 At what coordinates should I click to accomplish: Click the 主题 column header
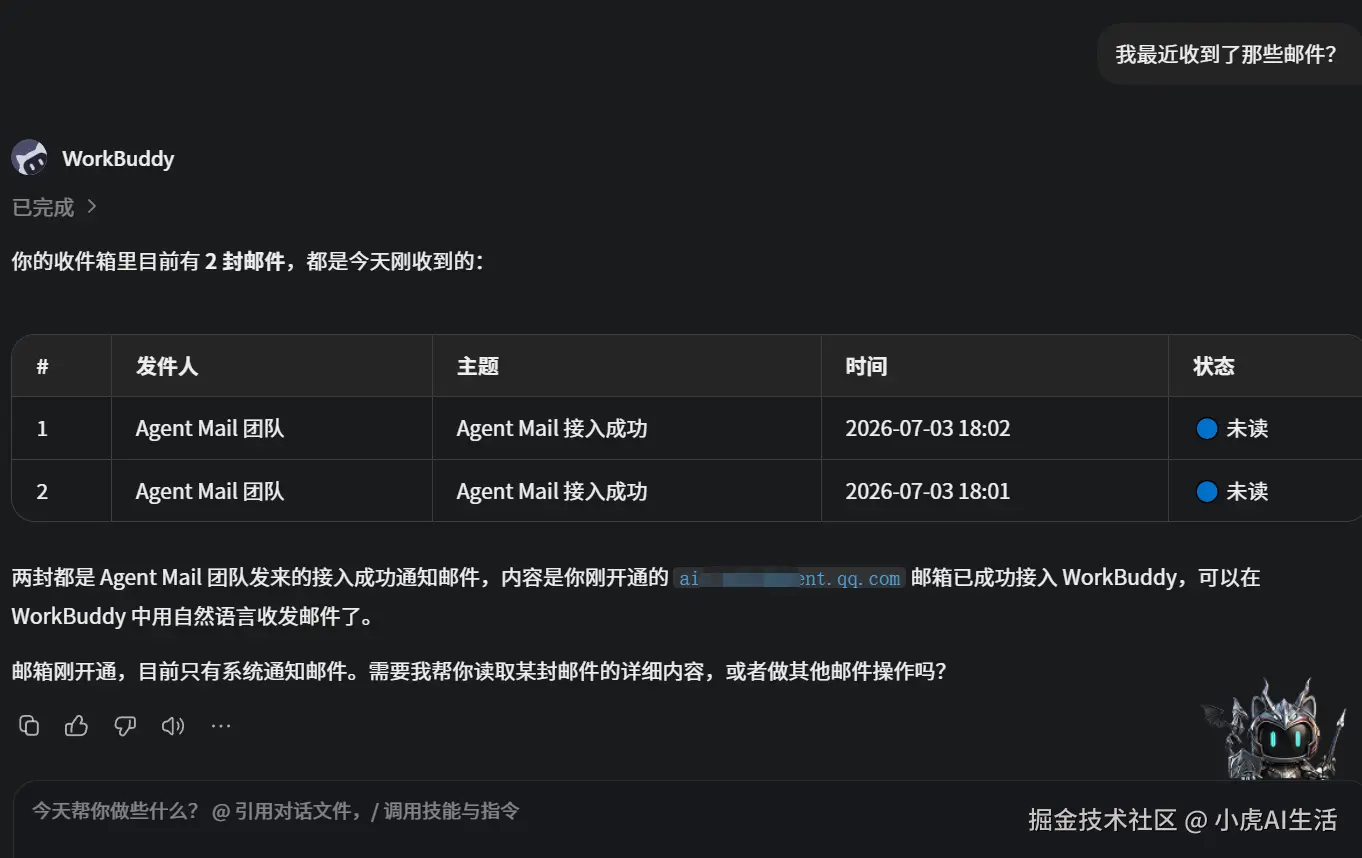pos(478,367)
